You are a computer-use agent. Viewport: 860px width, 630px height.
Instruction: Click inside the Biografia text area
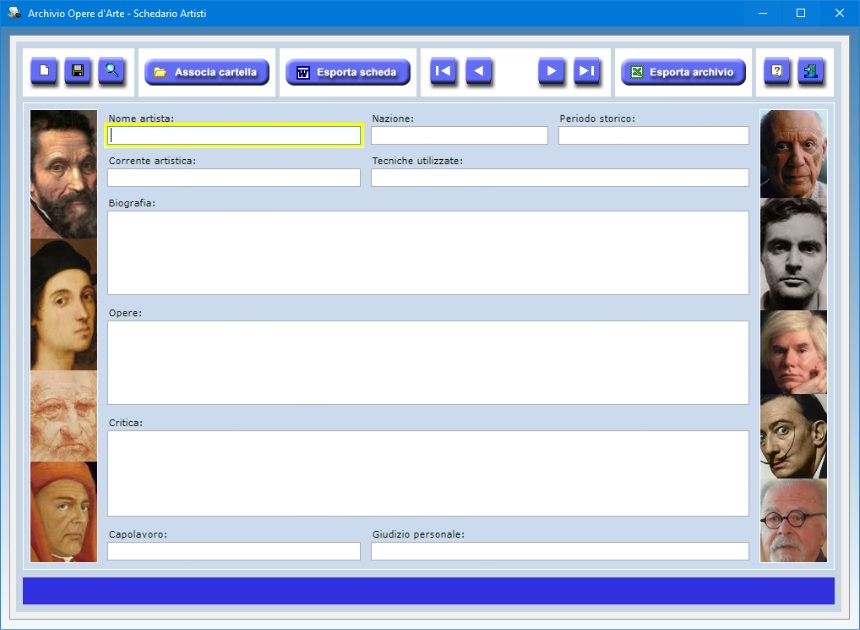point(428,253)
